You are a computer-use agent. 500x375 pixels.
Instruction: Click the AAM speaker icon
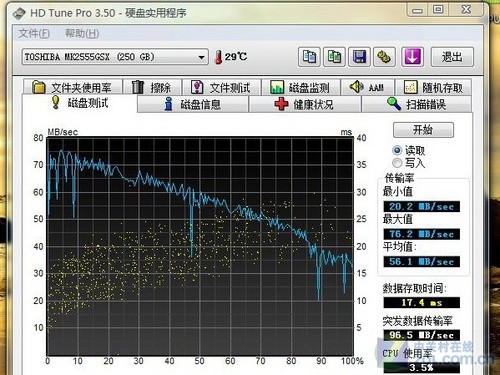pos(356,87)
